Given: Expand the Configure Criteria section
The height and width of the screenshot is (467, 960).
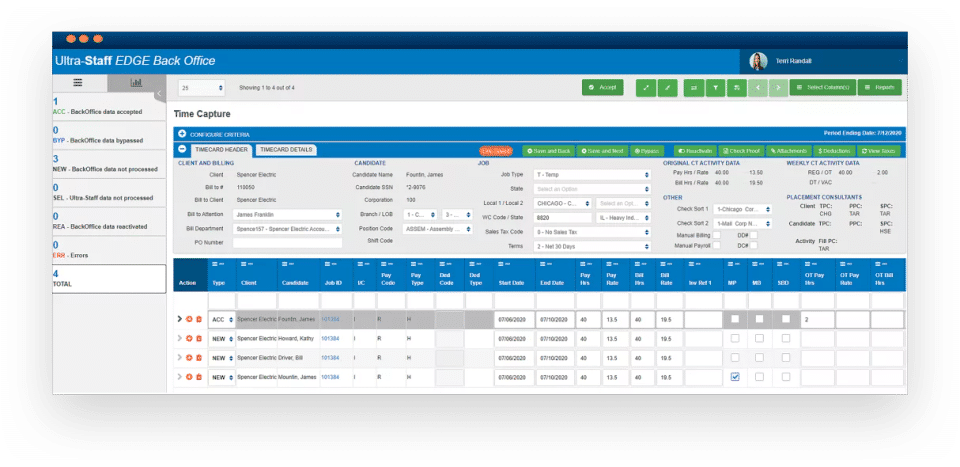Looking at the screenshot, I should point(182,134).
